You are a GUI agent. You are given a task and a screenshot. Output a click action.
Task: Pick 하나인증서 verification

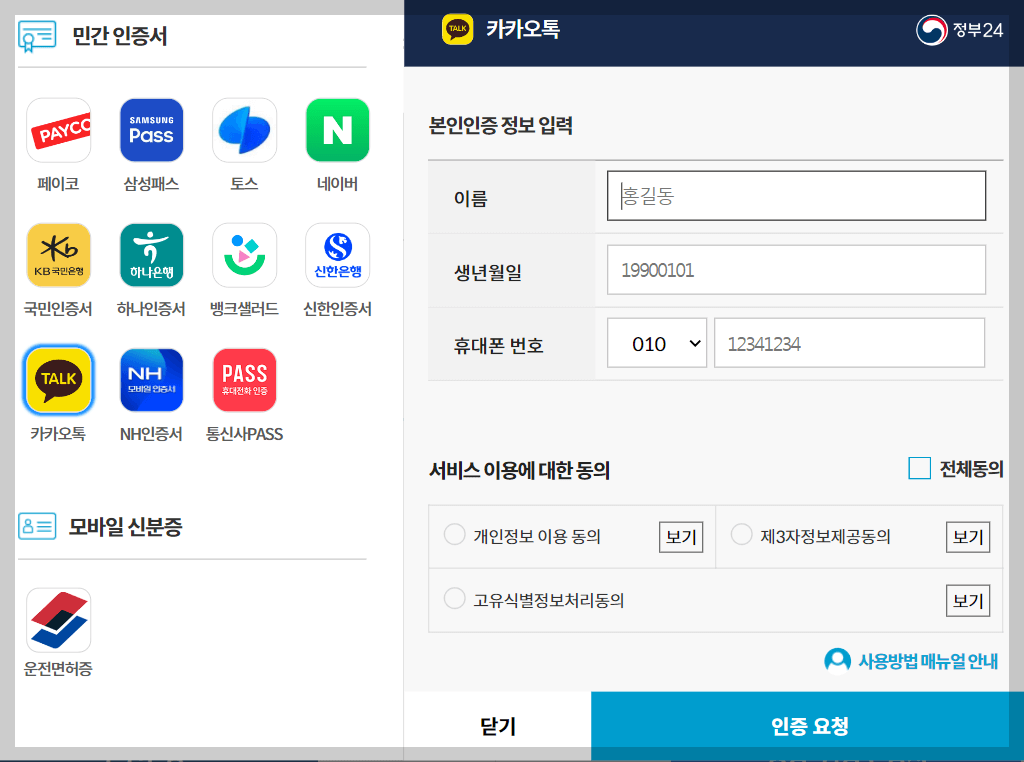(x=151, y=255)
